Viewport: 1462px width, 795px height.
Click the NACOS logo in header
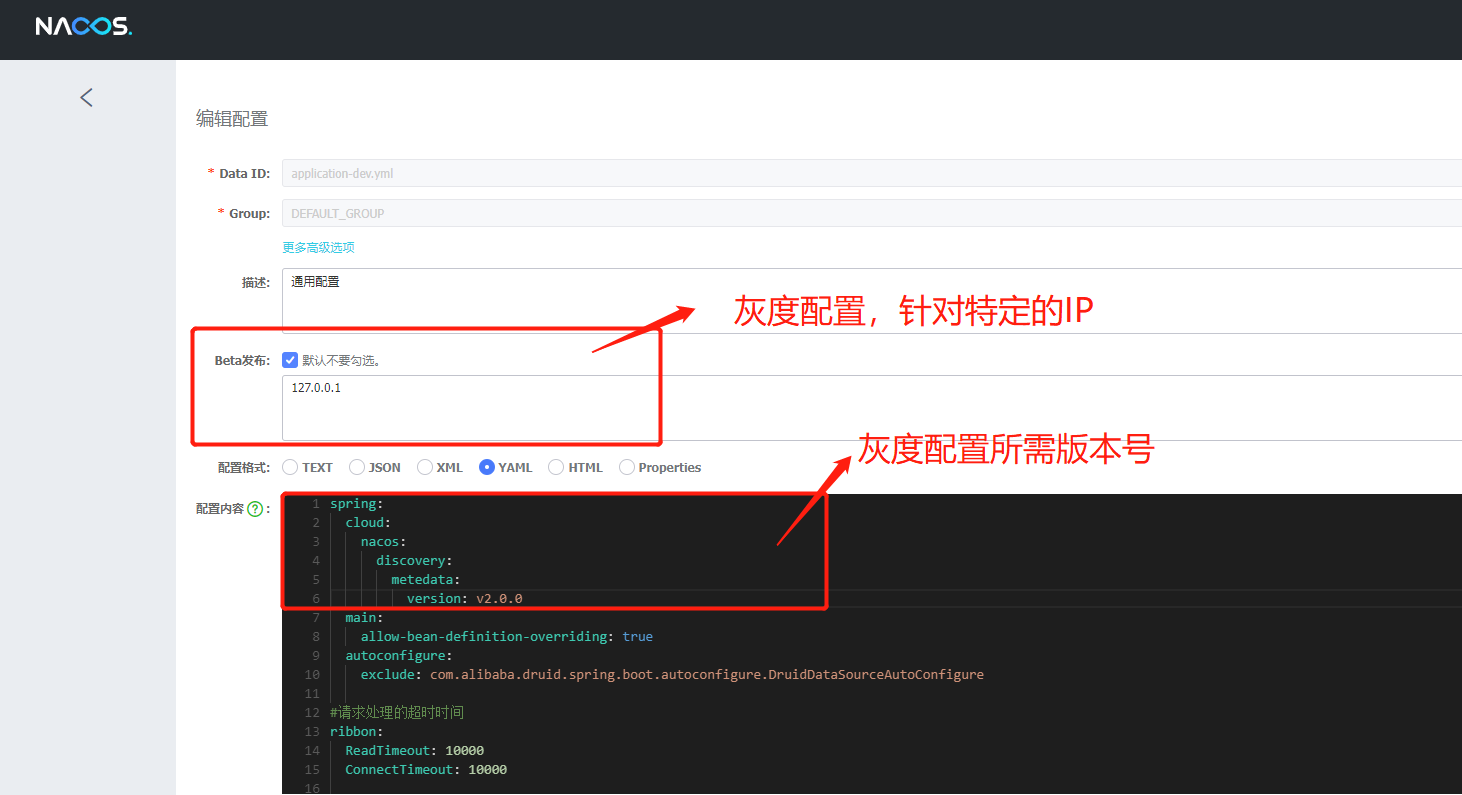click(x=84, y=27)
